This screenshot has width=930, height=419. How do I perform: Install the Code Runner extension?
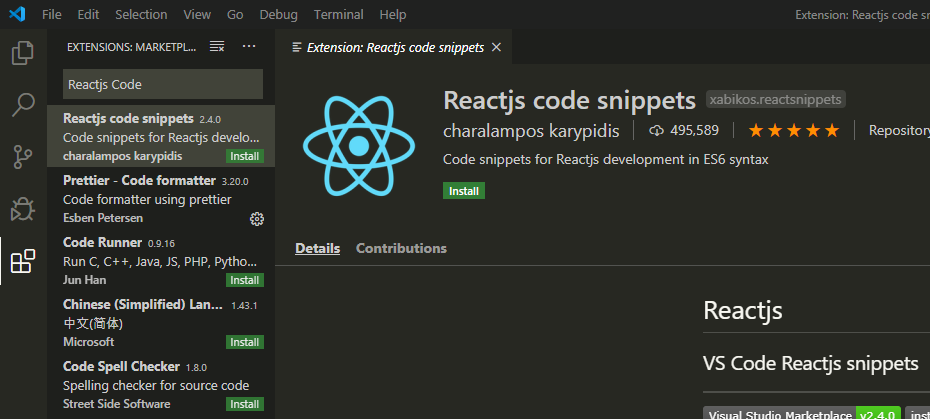[x=244, y=280]
